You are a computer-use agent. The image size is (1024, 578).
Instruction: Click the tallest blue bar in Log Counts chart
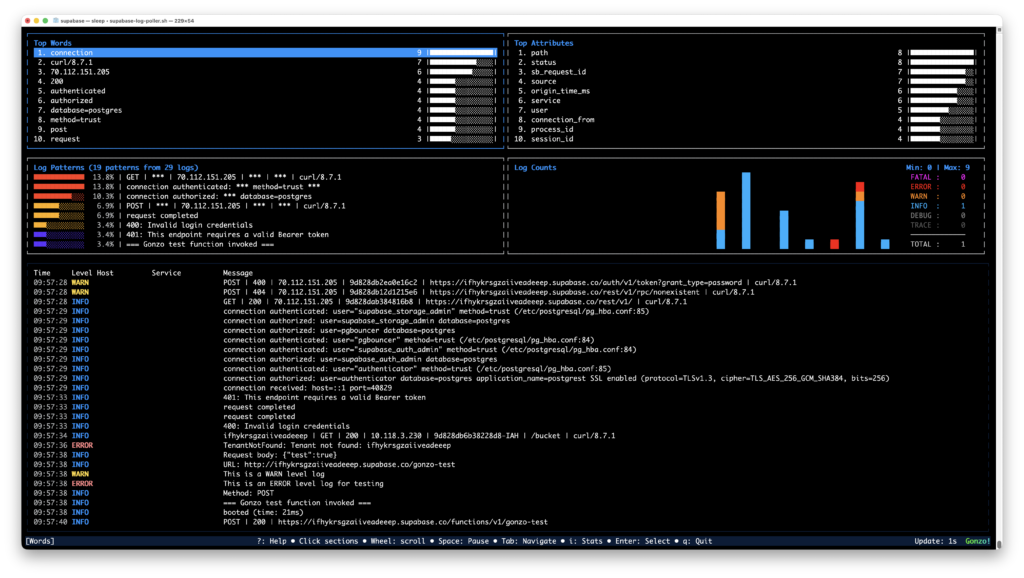click(746, 210)
